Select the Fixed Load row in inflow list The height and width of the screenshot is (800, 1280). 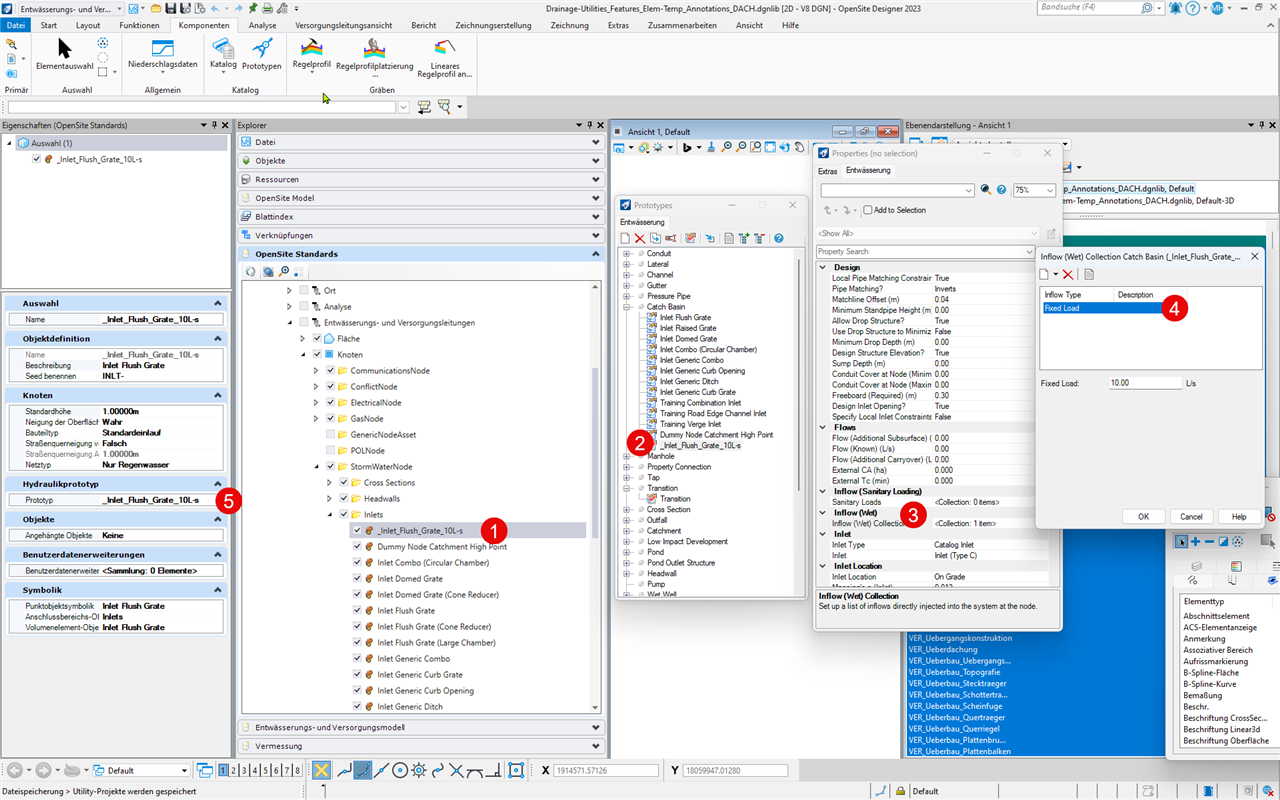(x=1101, y=308)
